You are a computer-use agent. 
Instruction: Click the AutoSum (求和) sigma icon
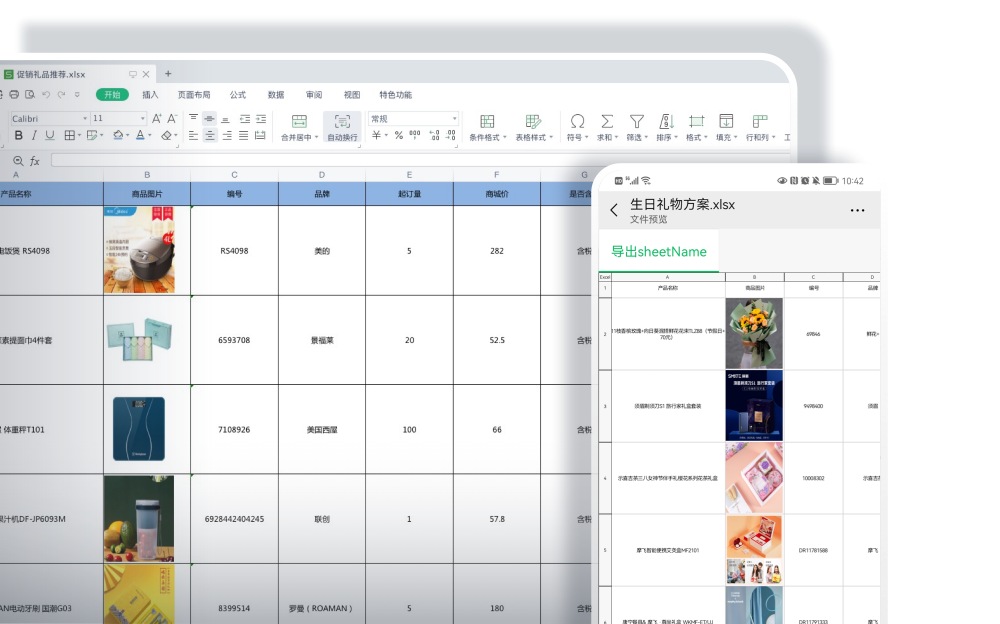(x=607, y=121)
